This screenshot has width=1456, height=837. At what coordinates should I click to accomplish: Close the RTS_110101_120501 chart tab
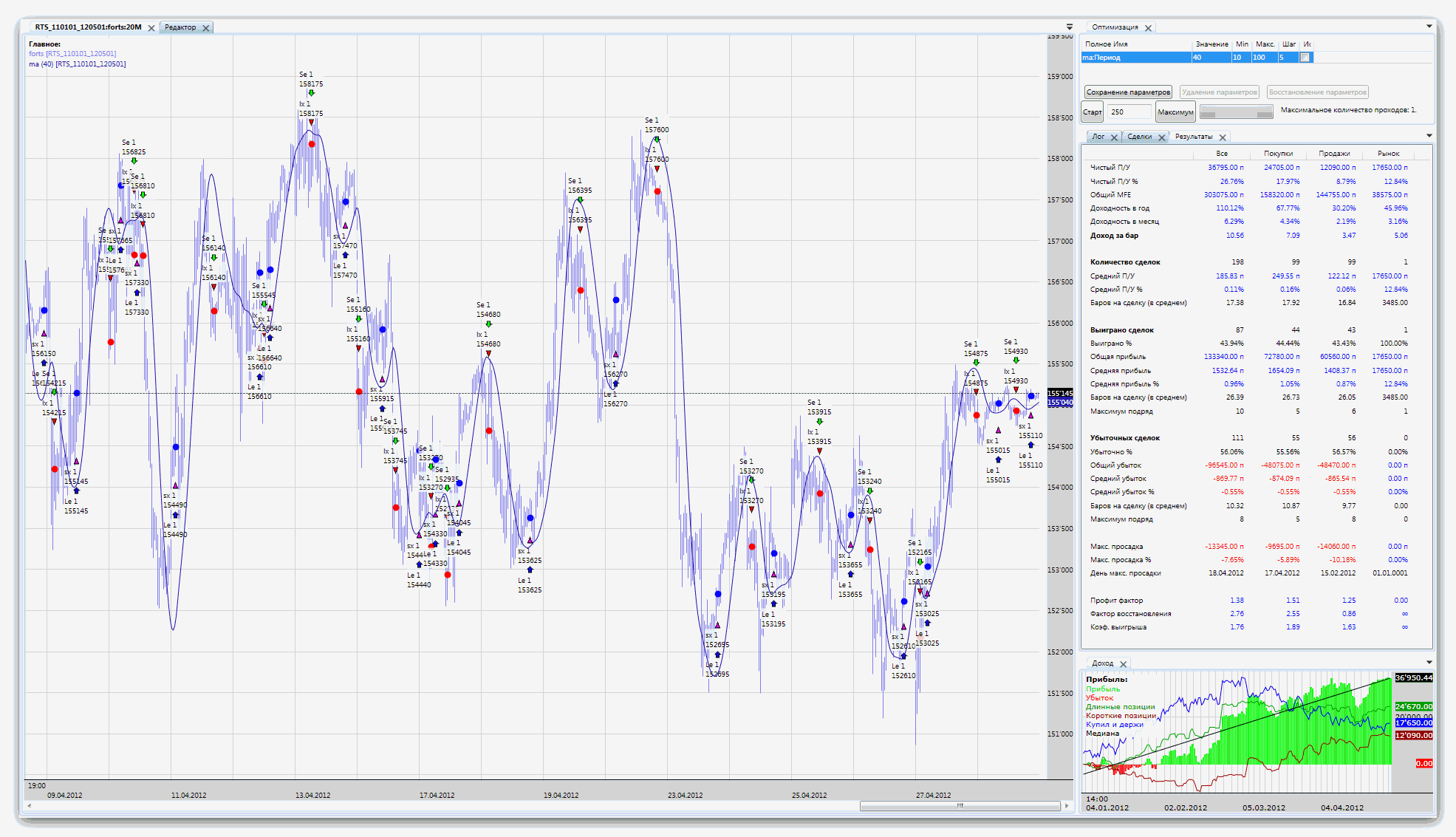pos(151,28)
